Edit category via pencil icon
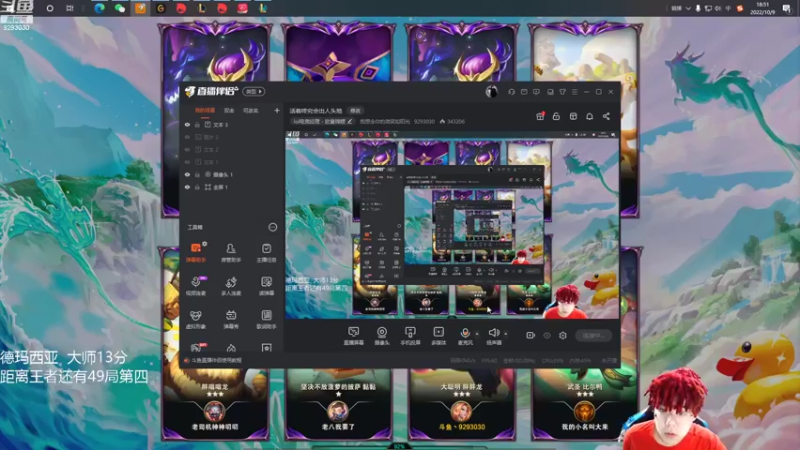This screenshot has width=800, height=450. tap(350, 121)
